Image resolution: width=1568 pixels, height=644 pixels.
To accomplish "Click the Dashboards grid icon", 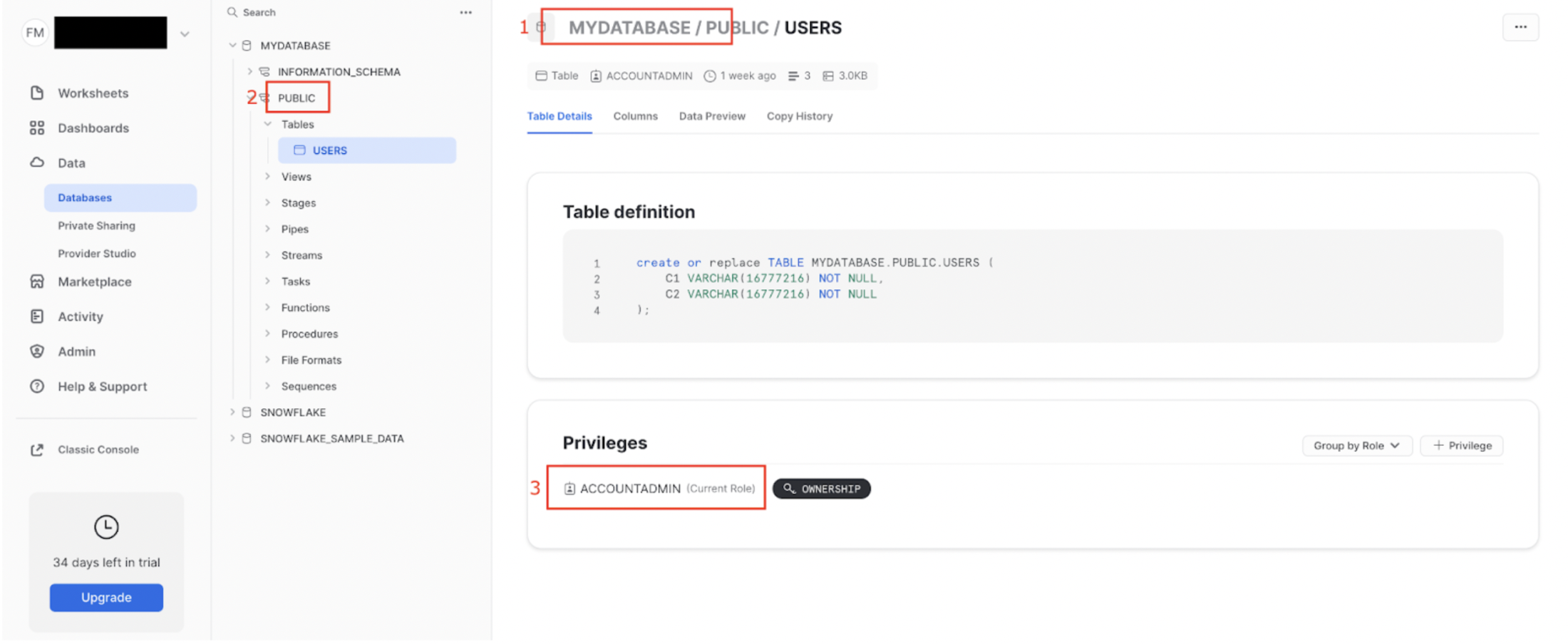I will 37,128.
